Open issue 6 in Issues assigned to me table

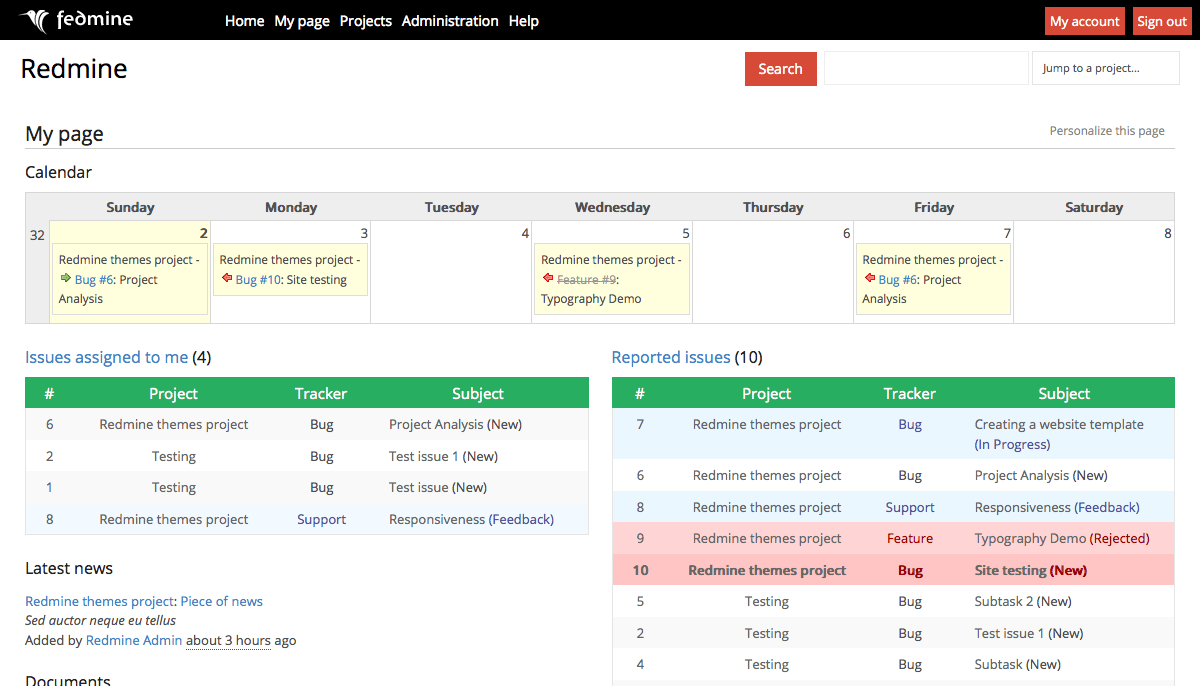click(50, 424)
